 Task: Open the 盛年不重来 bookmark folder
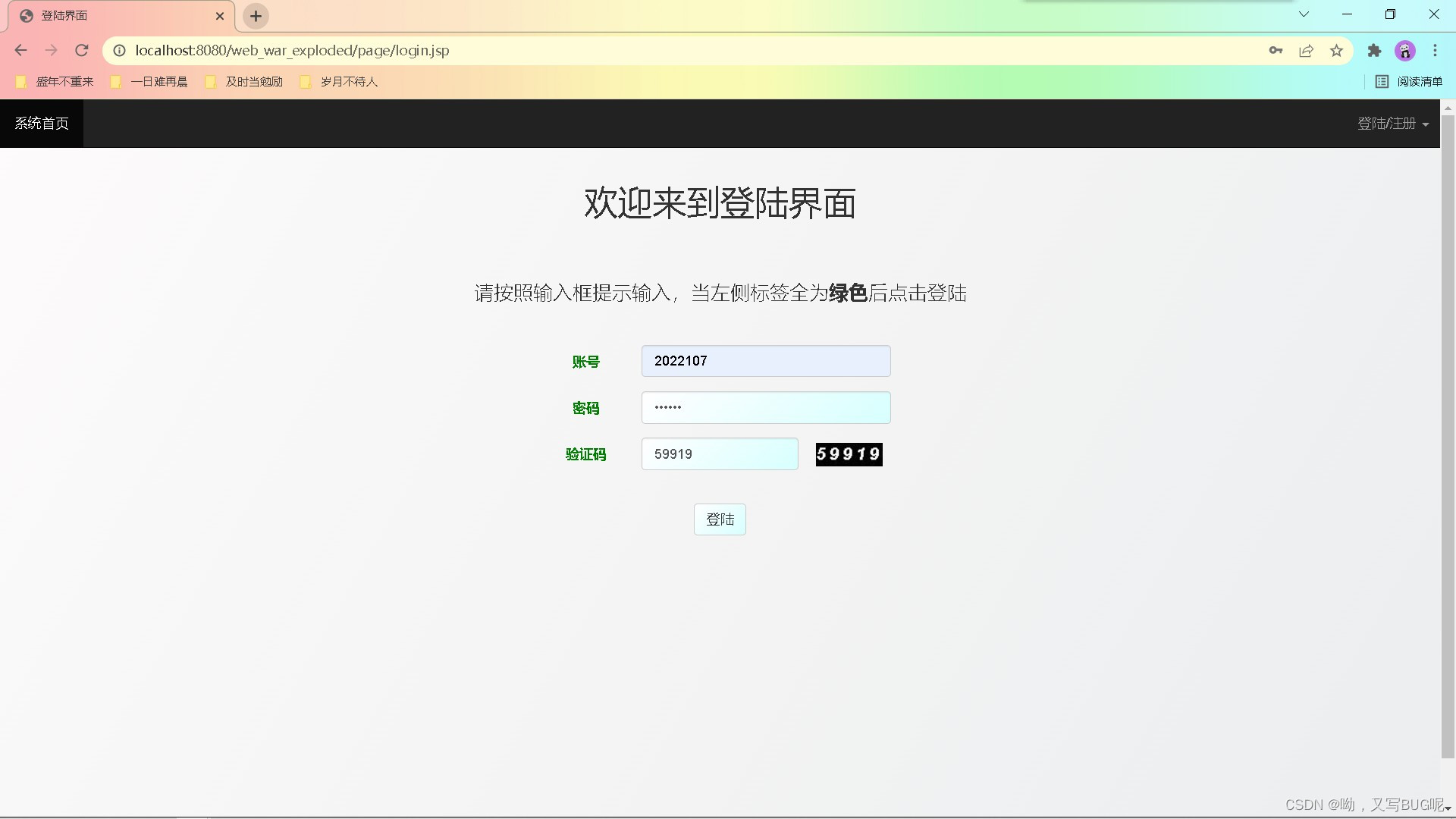pyautogui.click(x=55, y=82)
